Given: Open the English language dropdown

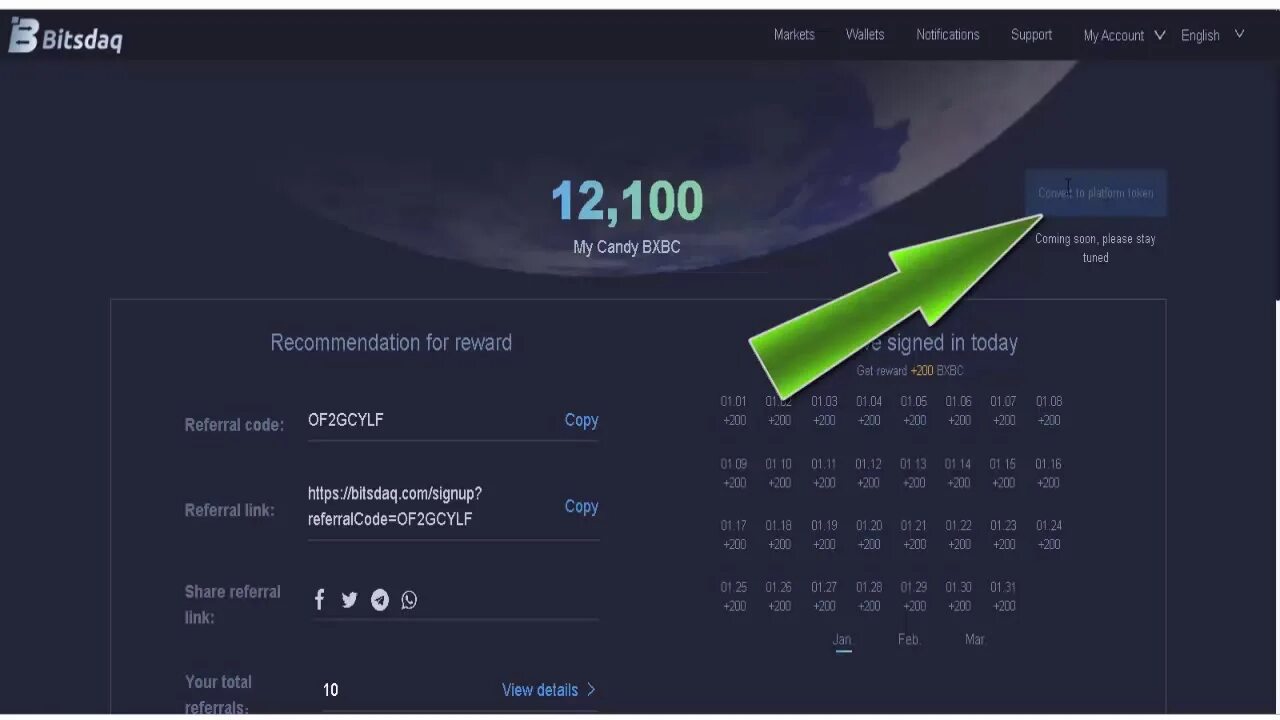Looking at the screenshot, I should click(x=1212, y=35).
